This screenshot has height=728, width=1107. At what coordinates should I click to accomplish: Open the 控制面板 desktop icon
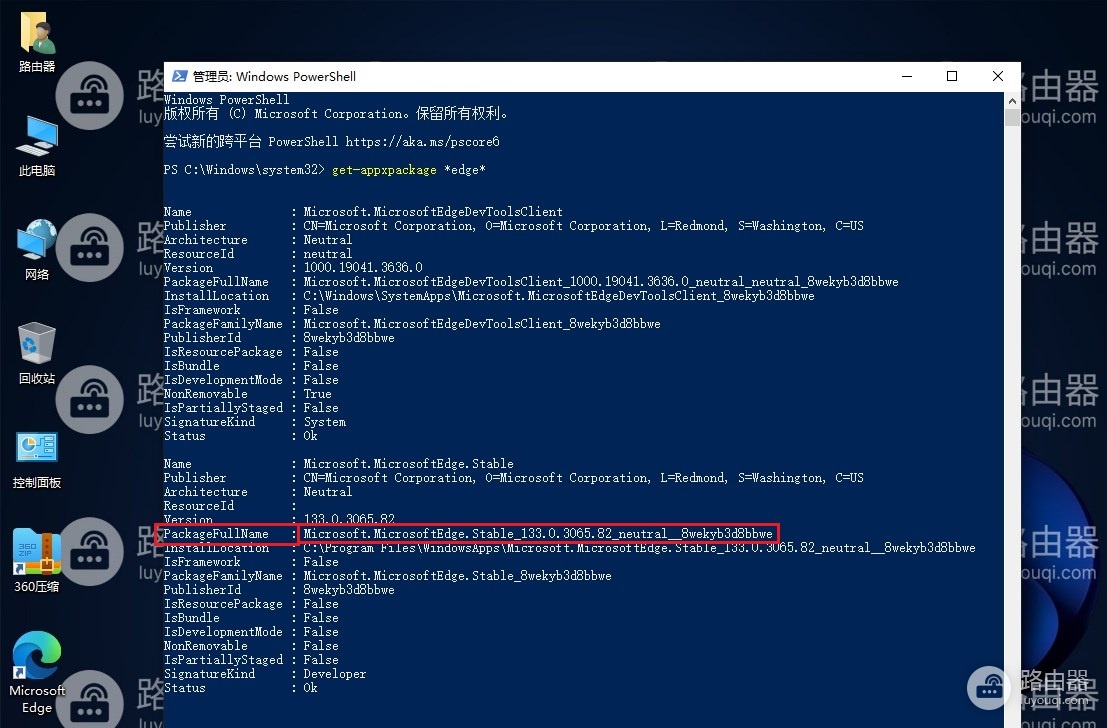coord(37,459)
